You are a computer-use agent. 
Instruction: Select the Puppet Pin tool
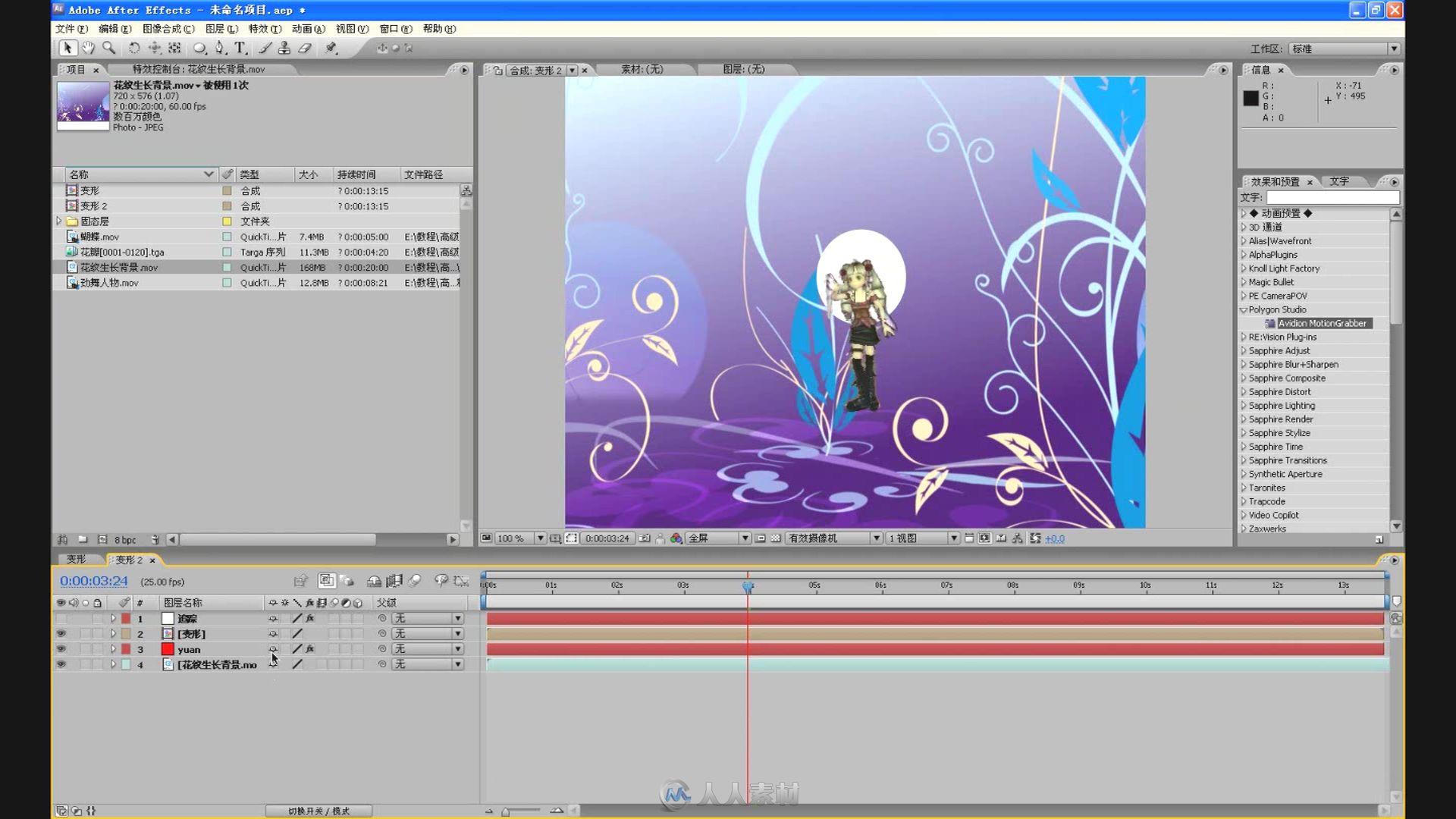(x=331, y=48)
